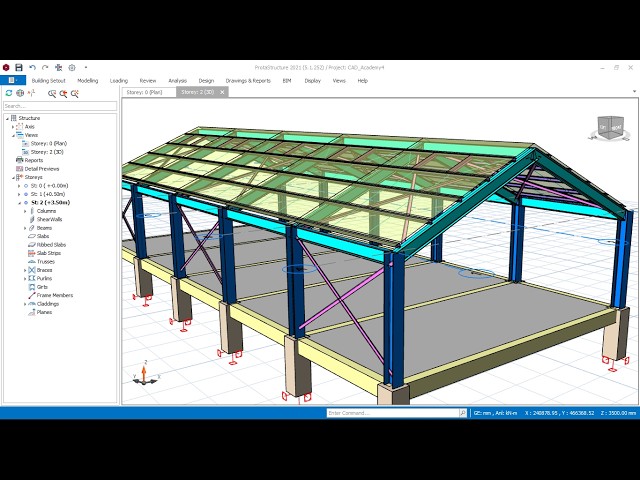Image resolution: width=640 pixels, height=480 pixels.
Task: Expand the Columns node
Action: pyautogui.click(x=25, y=211)
